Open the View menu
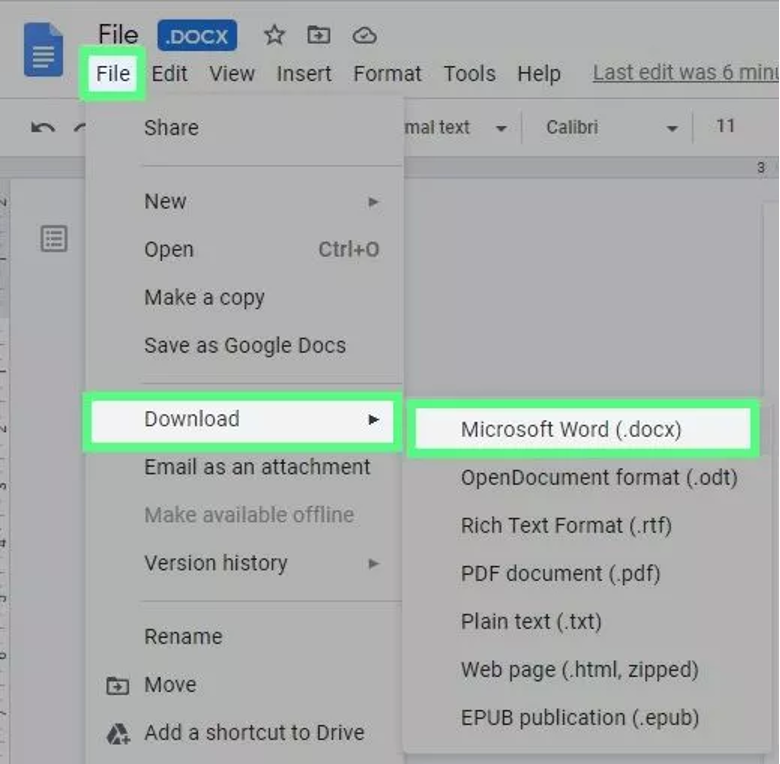Image resolution: width=780 pixels, height=764 pixels. pyautogui.click(x=232, y=74)
